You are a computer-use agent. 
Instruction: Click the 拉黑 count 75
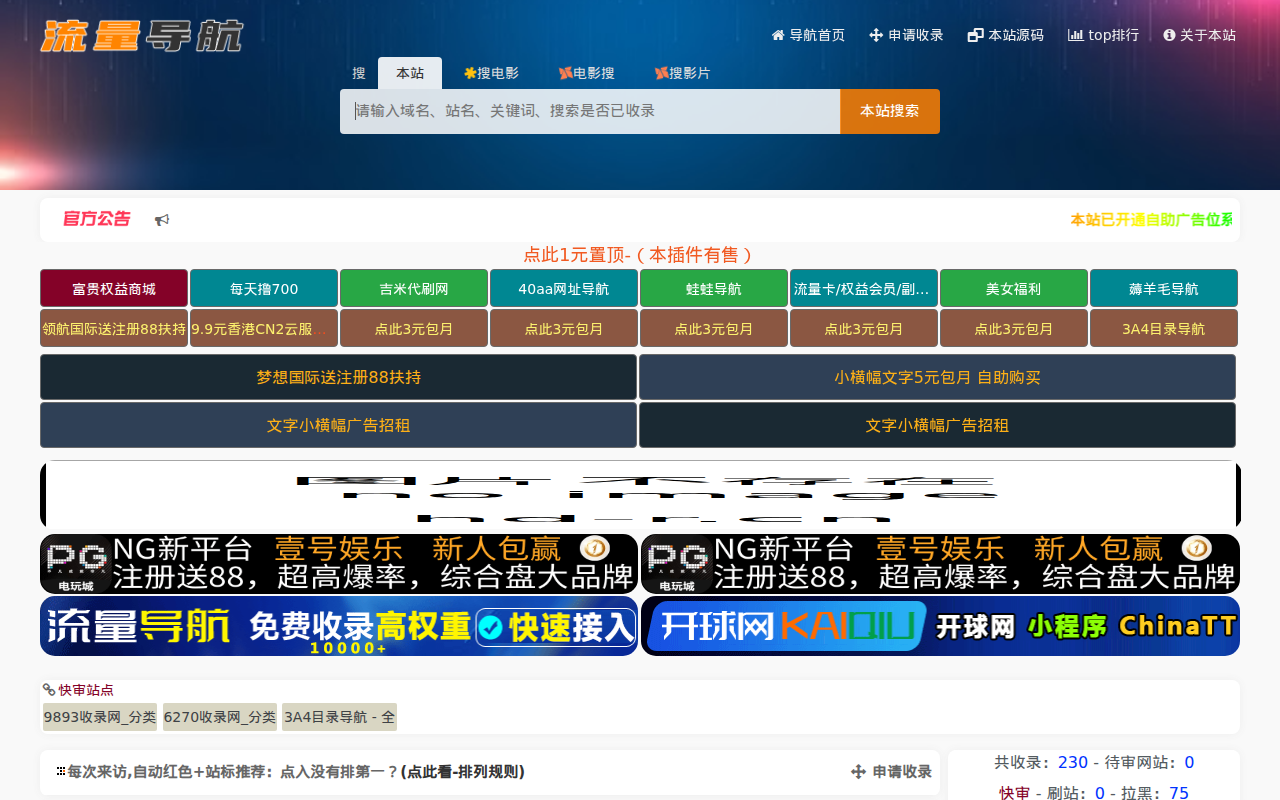pyautogui.click(x=1179, y=793)
